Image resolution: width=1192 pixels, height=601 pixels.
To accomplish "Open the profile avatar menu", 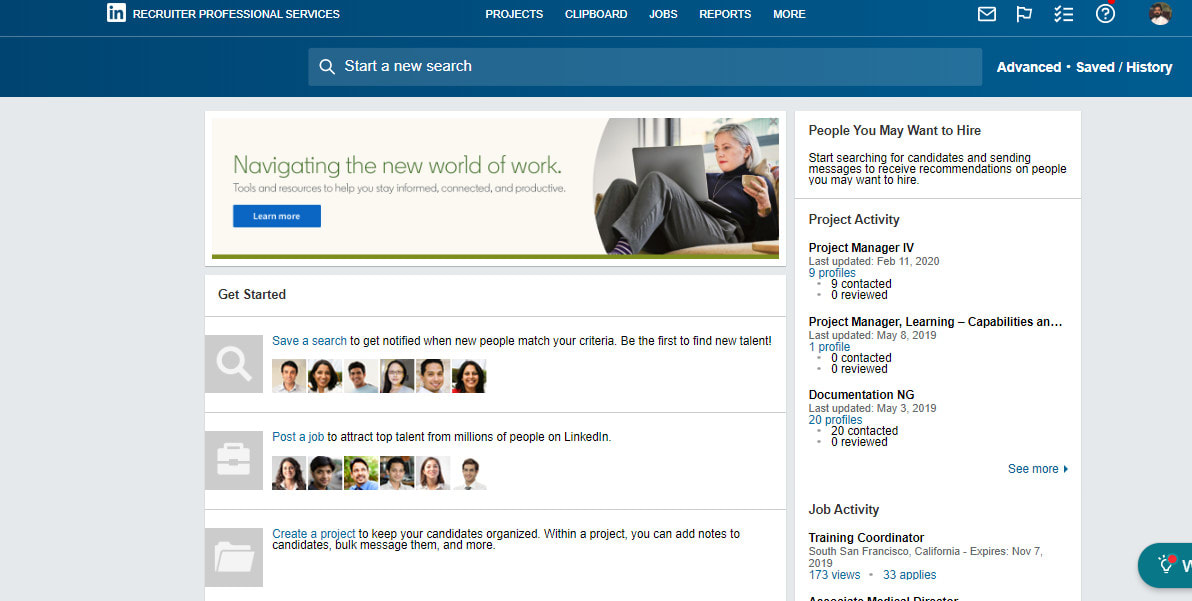I will (1160, 14).
